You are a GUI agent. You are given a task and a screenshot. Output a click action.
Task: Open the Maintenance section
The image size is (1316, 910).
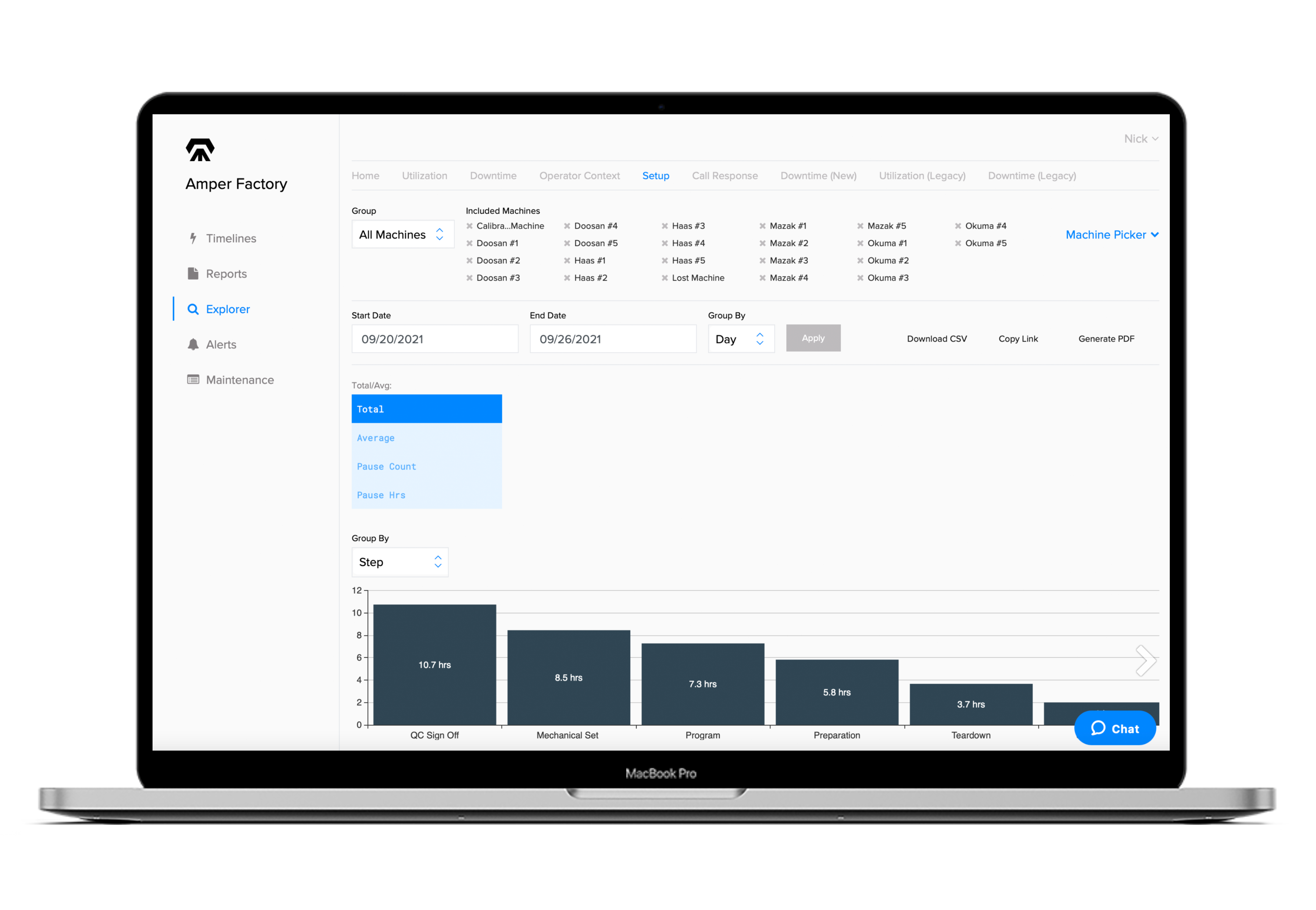tap(240, 379)
